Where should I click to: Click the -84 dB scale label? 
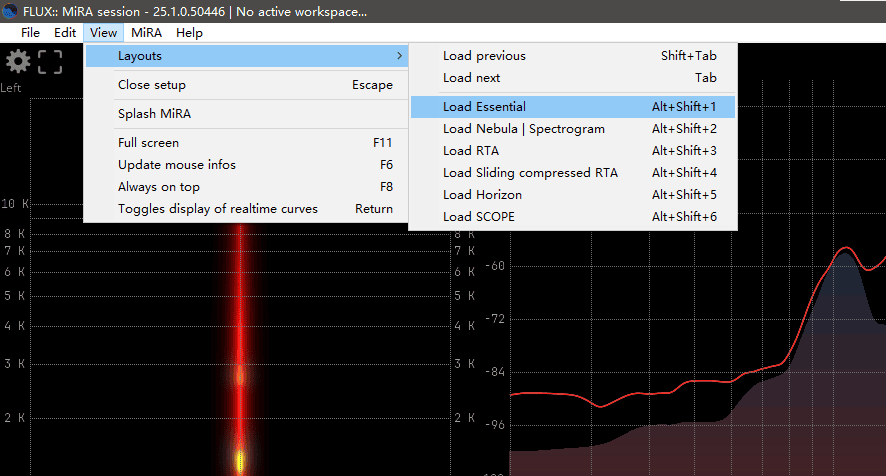[495, 372]
